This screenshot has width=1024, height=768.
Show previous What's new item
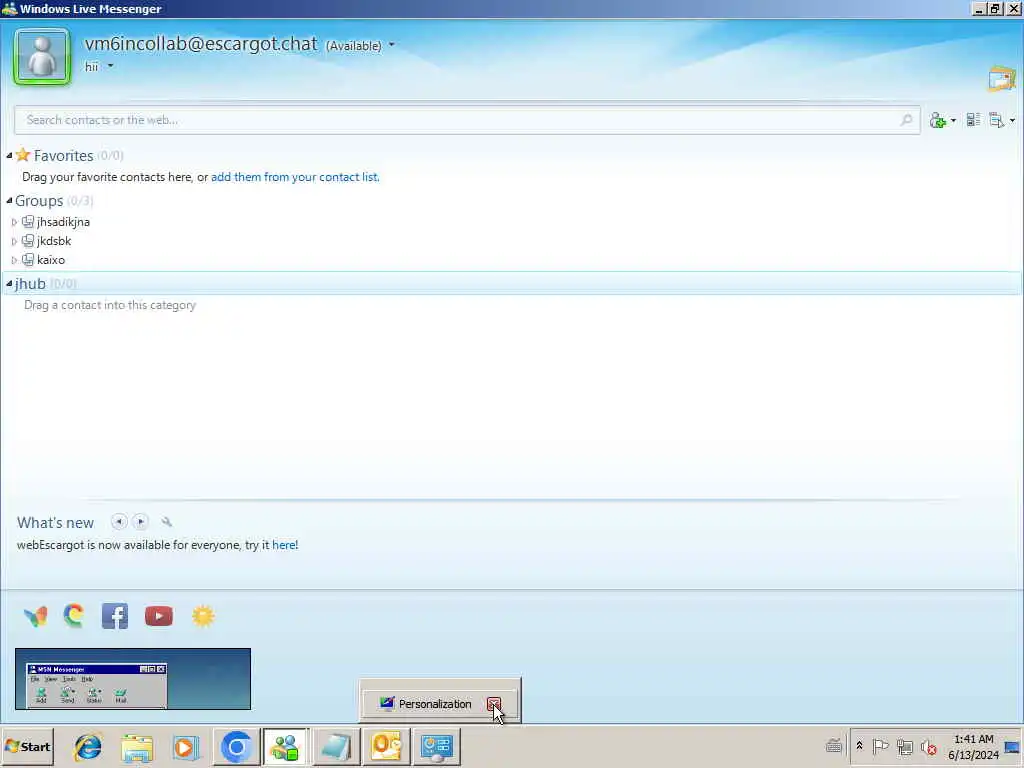[119, 522]
